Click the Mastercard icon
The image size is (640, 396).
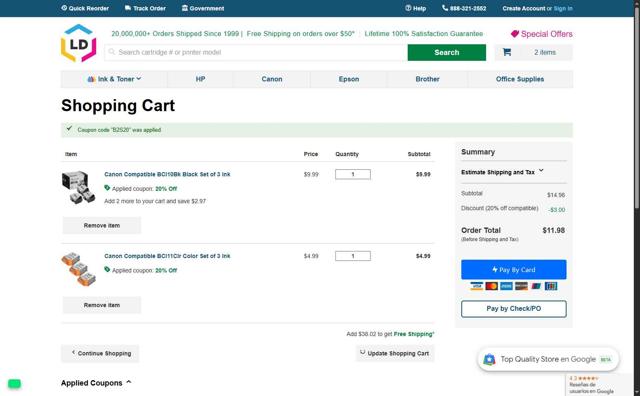491,286
